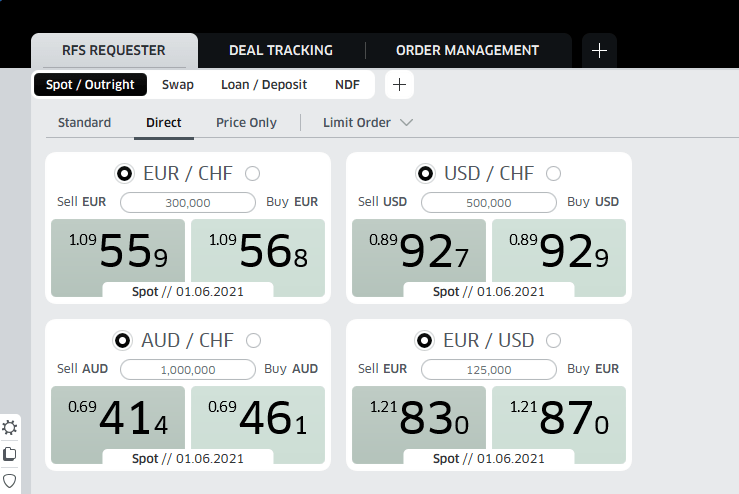Click the Buy USD 0.89929 price tile

tap(559, 253)
